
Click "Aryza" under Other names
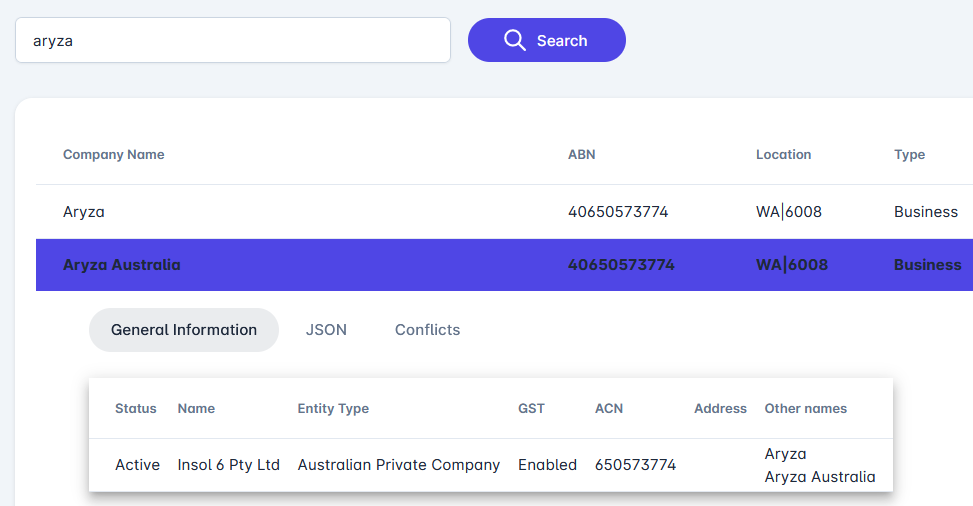click(x=785, y=454)
